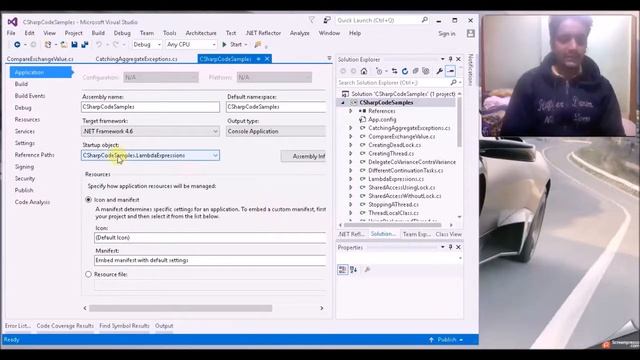Viewport: 640px width, 360px height.
Task: Click the Save All toolbar icon
Action: 85,44
